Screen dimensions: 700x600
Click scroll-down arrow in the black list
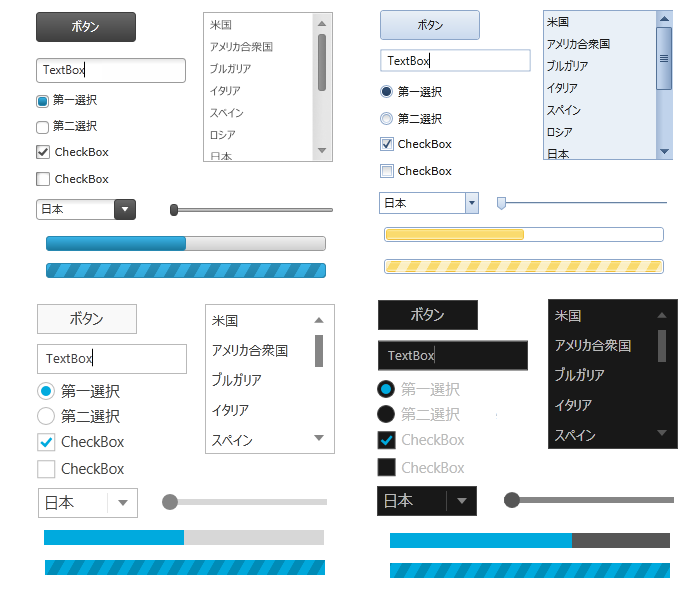(662, 433)
